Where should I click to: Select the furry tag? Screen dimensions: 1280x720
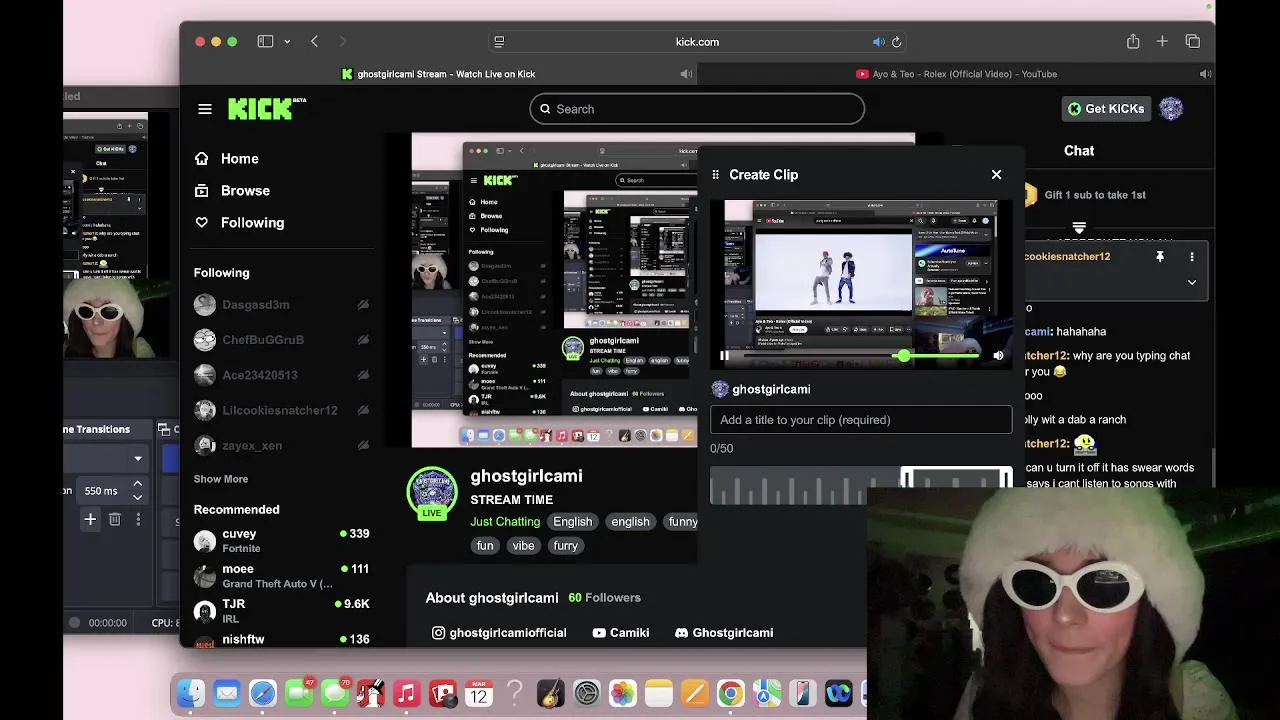coord(566,545)
